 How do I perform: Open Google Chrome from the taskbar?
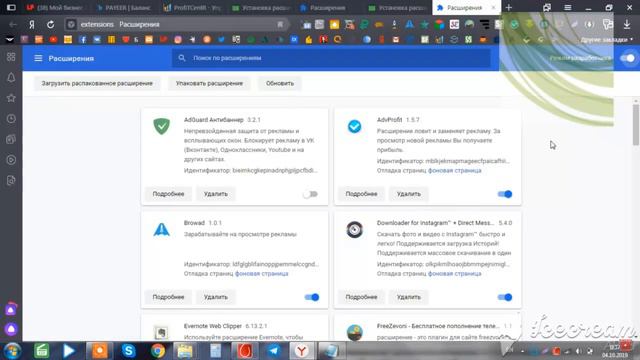click(x=158, y=351)
